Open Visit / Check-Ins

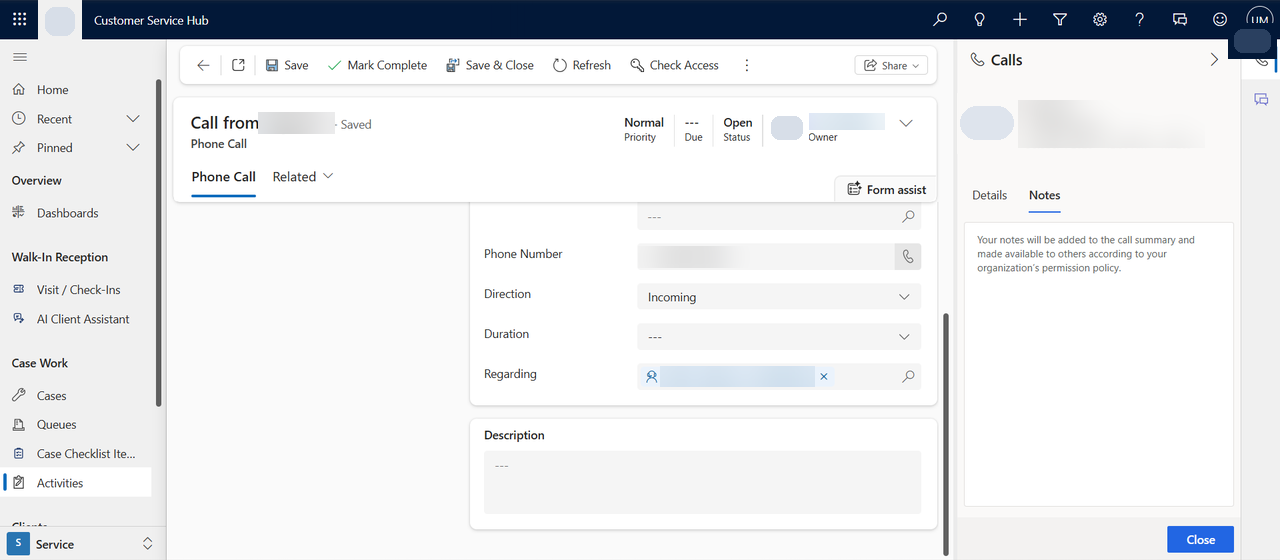tap(77, 290)
